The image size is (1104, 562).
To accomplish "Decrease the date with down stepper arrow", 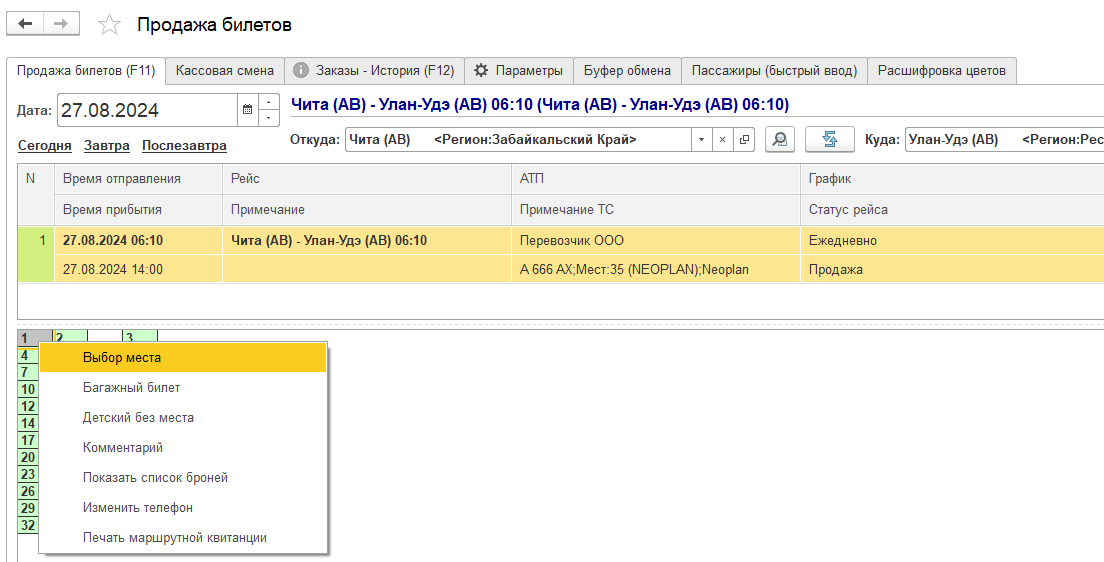I will click(x=269, y=118).
